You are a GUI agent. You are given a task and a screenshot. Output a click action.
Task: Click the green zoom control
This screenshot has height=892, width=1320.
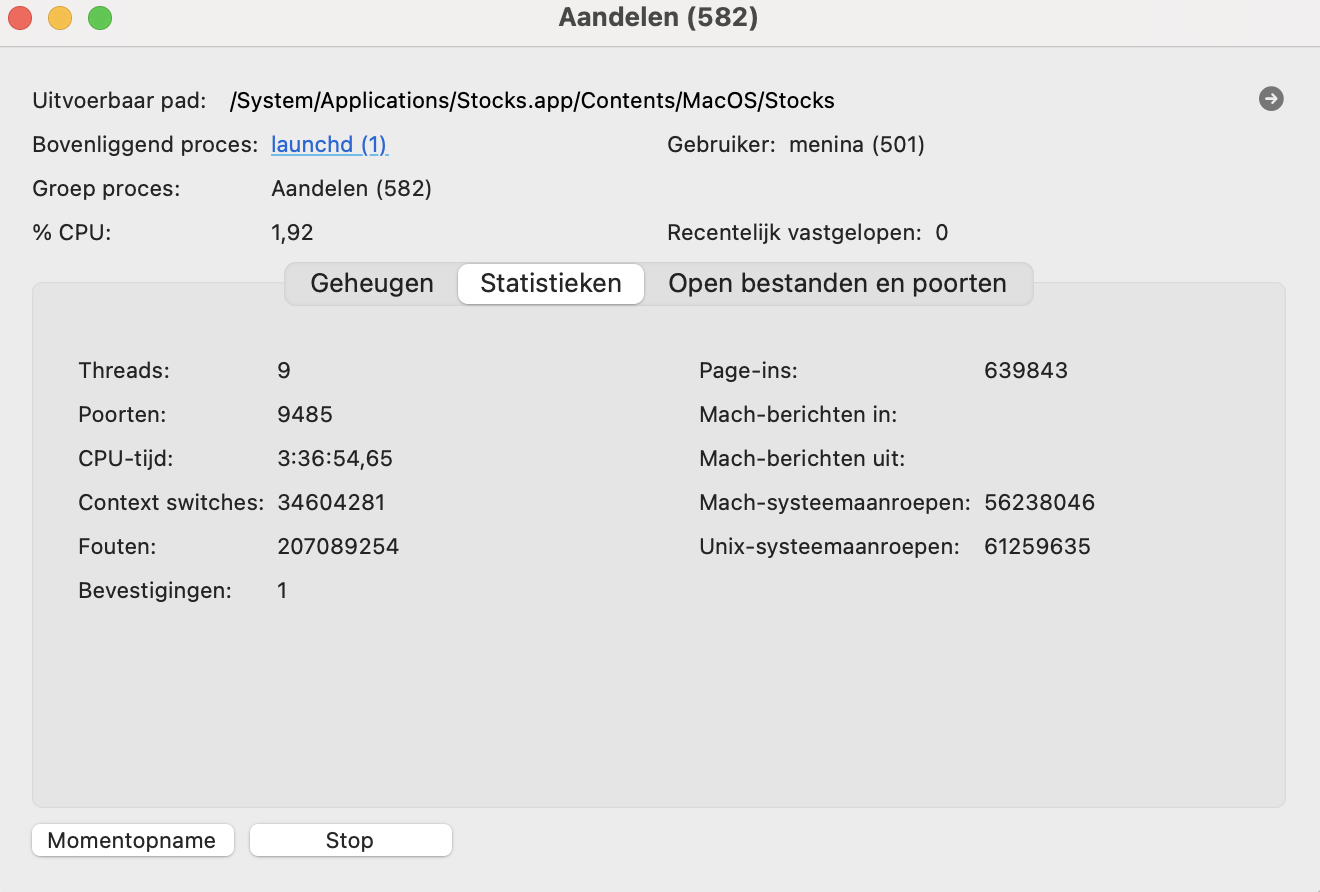(99, 17)
